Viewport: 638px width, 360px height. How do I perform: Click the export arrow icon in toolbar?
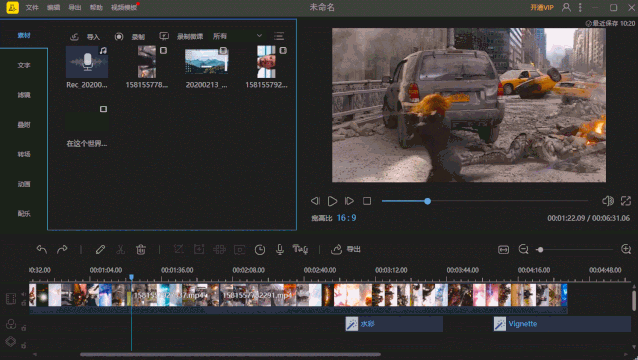(x=336, y=249)
